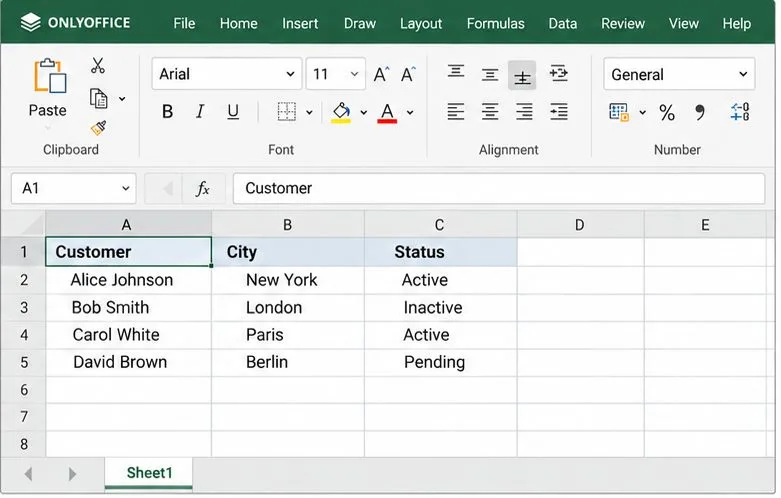
Task: Align cell content to middle
Action: coord(490,75)
